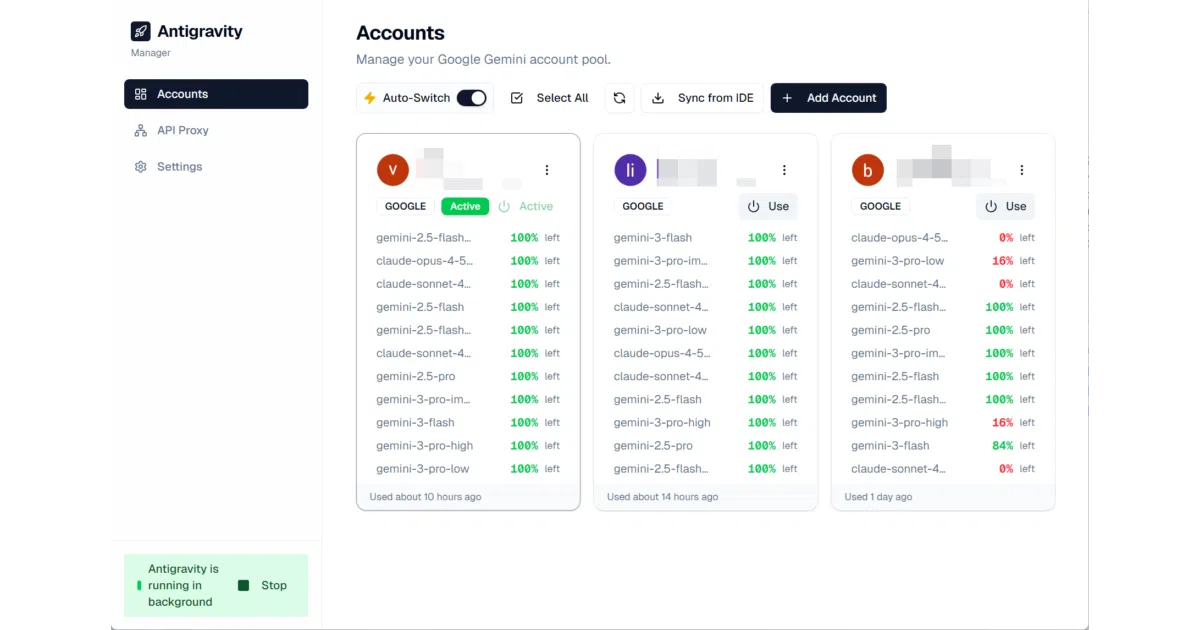The height and width of the screenshot is (630, 1200).
Task: Click the Add Account button
Action: [829, 98]
